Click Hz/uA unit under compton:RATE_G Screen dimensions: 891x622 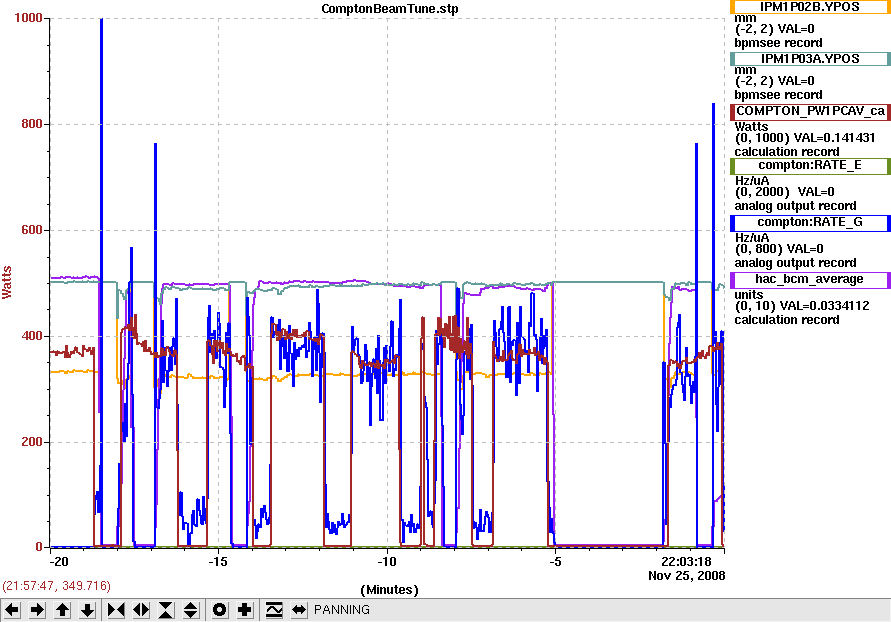point(752,237)
